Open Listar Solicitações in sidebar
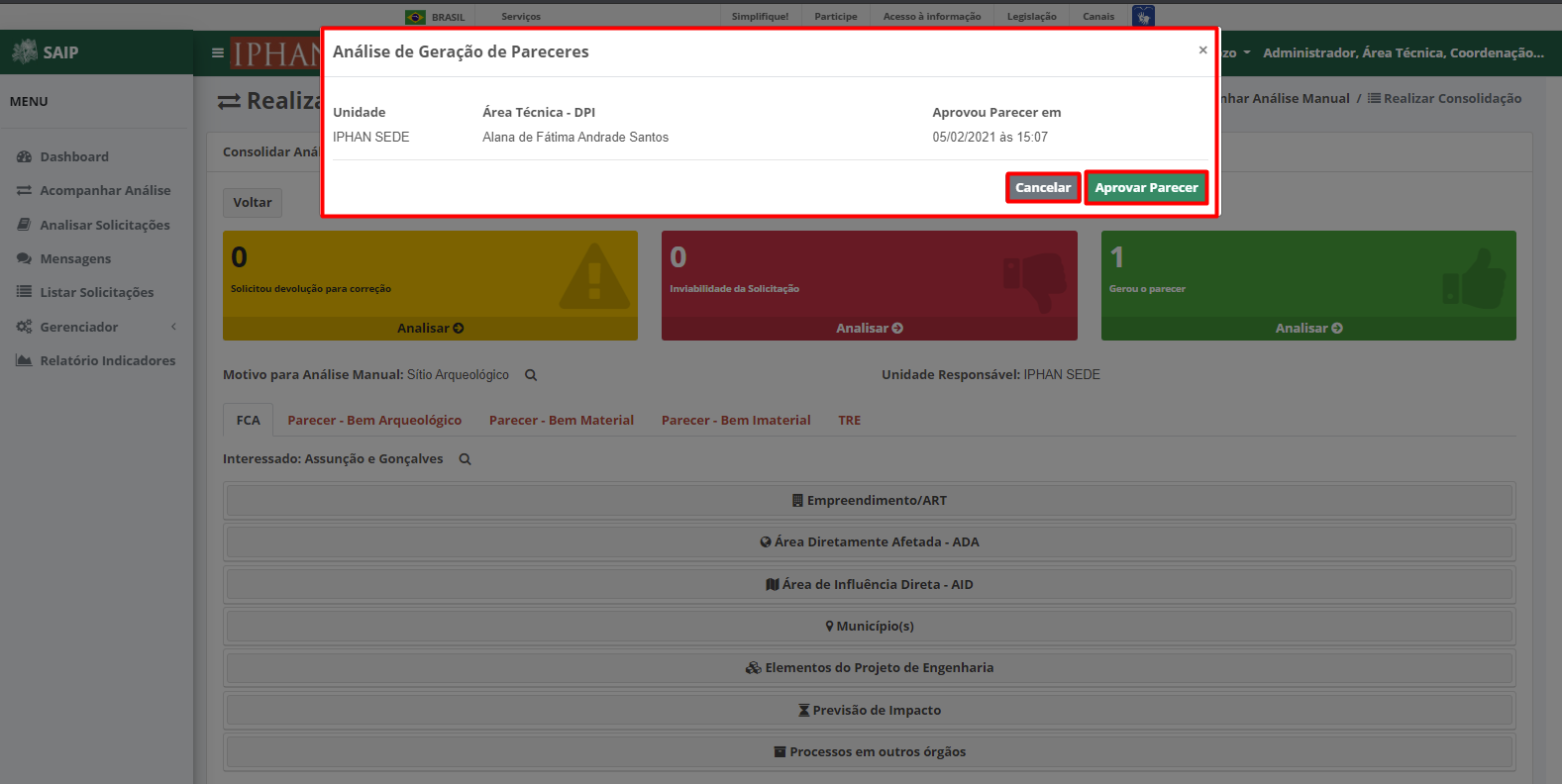The height and width of the screenshot is (784, 1562). (97, 292)
